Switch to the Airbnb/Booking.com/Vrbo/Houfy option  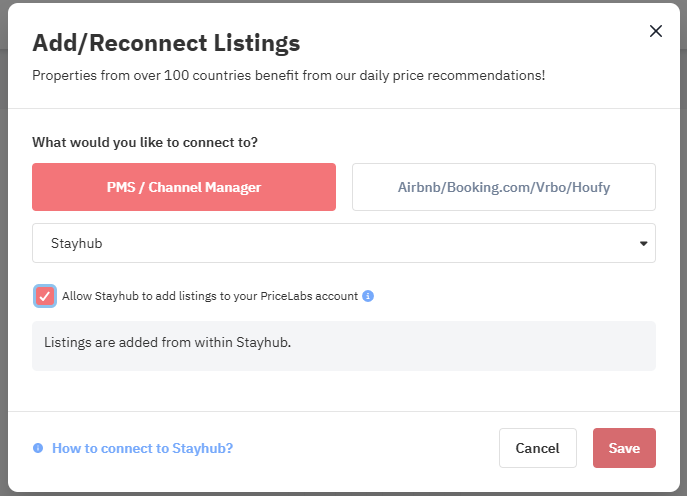pyautogui.click(x=504, y=187)
